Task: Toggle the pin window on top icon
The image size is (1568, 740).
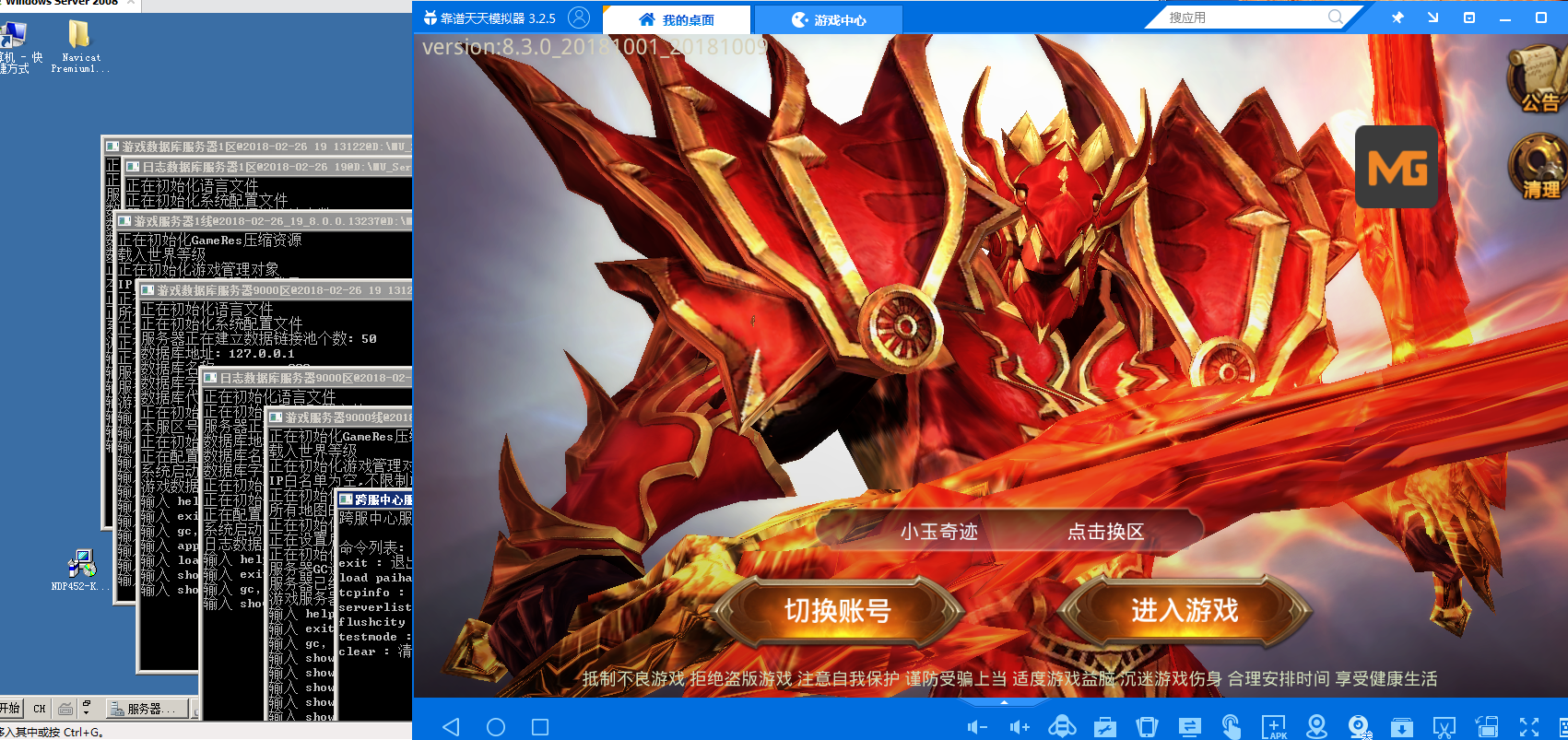Action: point(1397,18)
